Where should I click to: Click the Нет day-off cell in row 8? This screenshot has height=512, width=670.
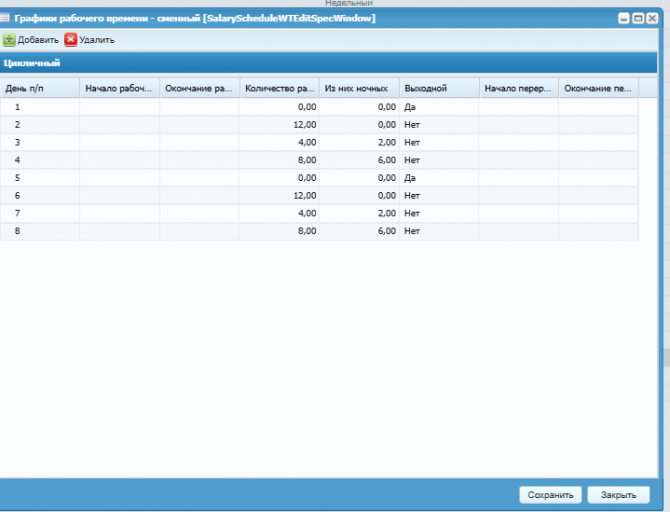pyautogui.click(x=439, y=231)
